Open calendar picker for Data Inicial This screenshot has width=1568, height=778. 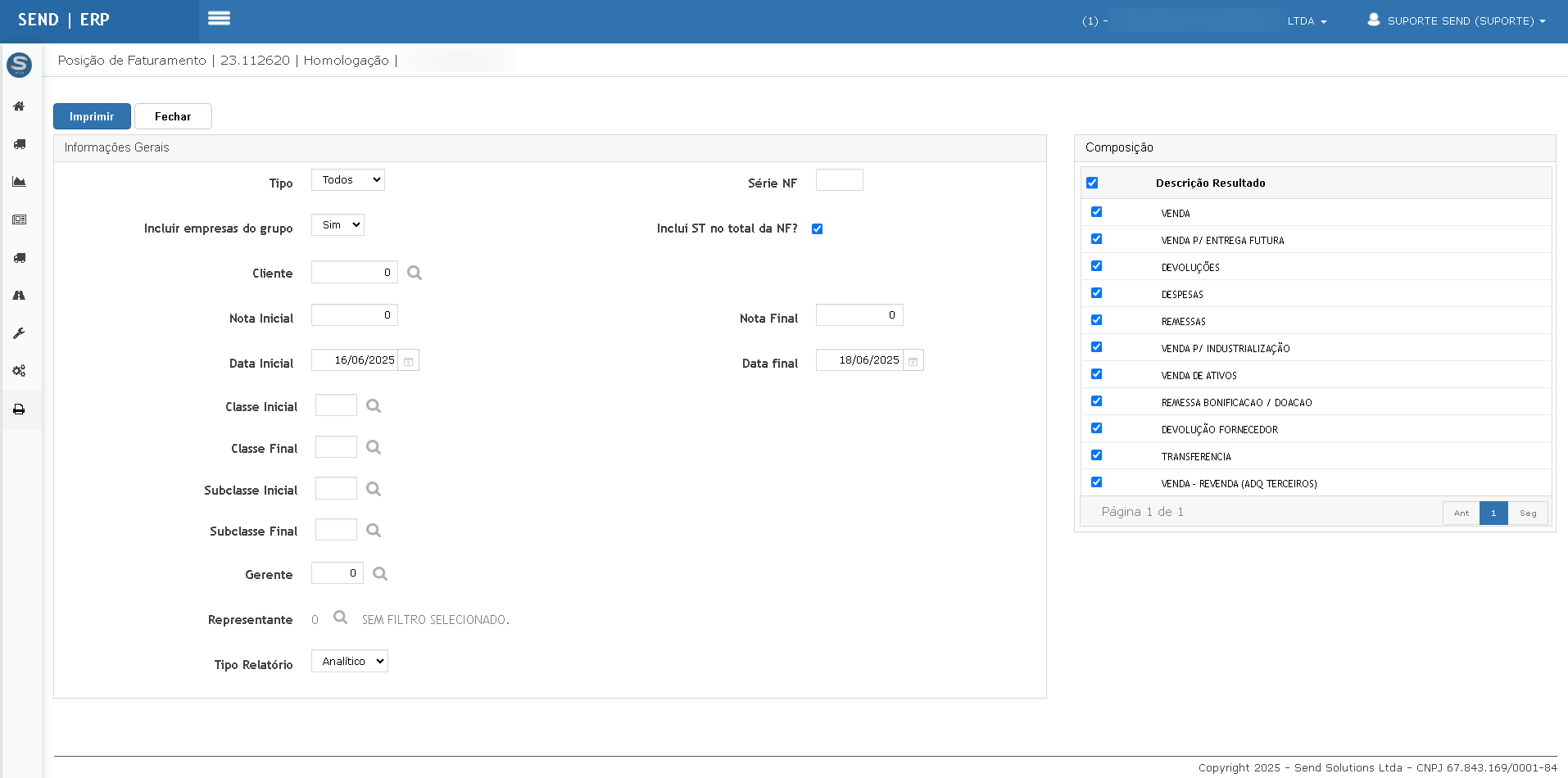(409, 360)
